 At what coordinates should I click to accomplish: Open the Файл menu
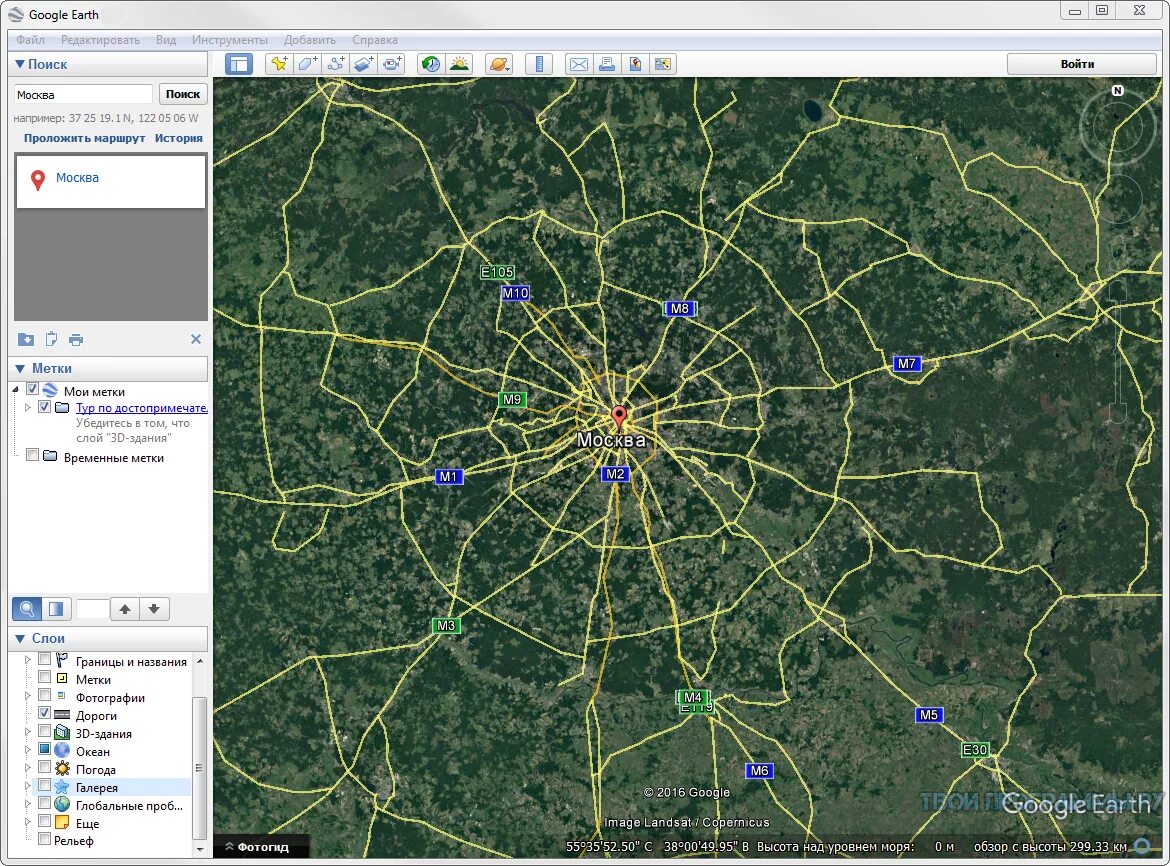31,40
